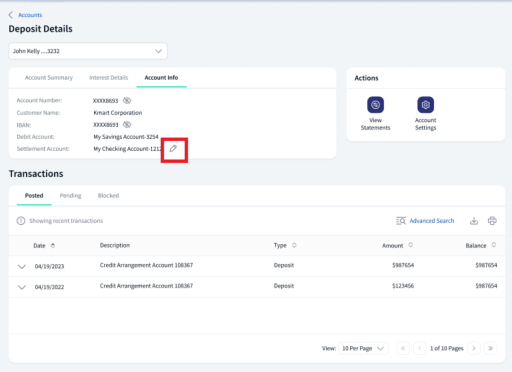Open the Accounts breadcrumb link

click(x=30, y=15)
